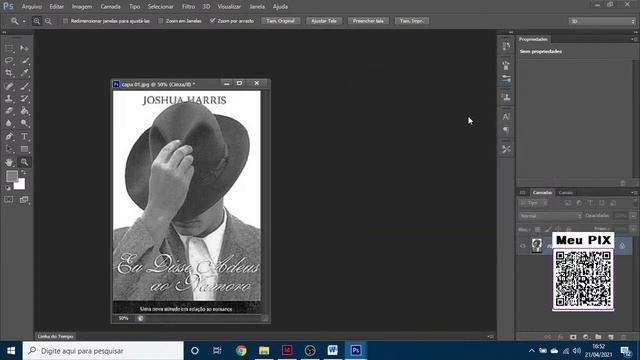Select the Paint Bucket tool
Image resolution: width=640 pixels, height=360 pixels.
pos(24,111)
